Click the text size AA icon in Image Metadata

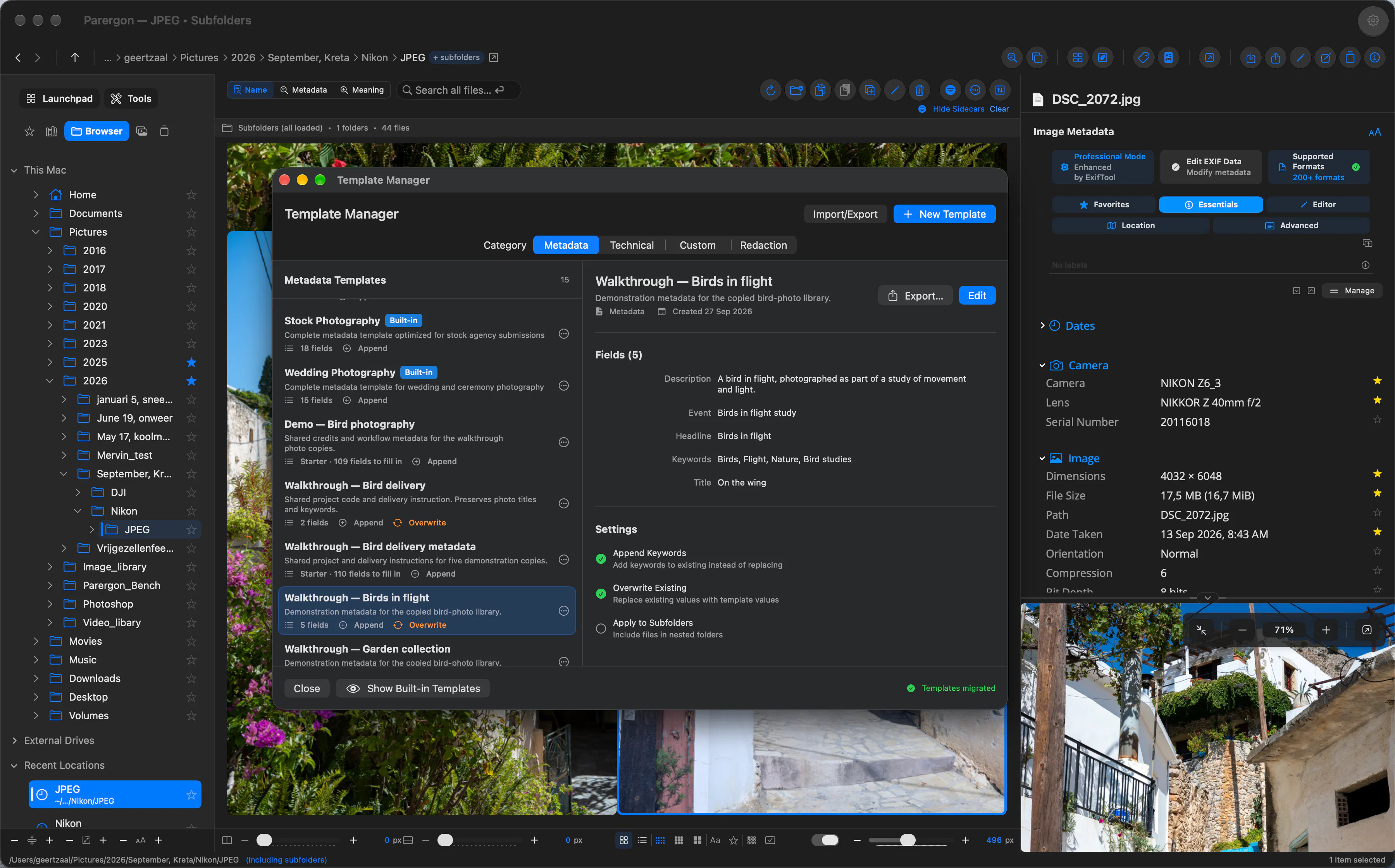point(1374,132)
